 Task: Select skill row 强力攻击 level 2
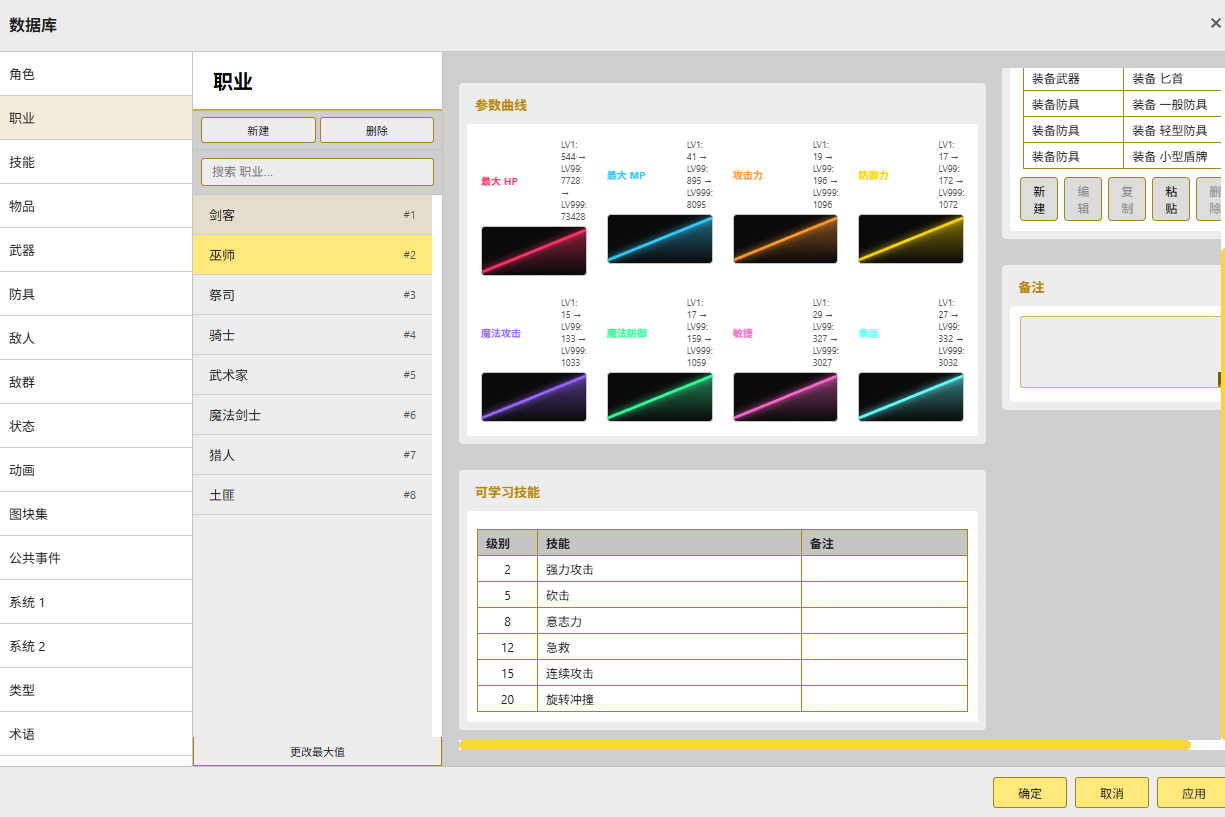tap(722, 569)
